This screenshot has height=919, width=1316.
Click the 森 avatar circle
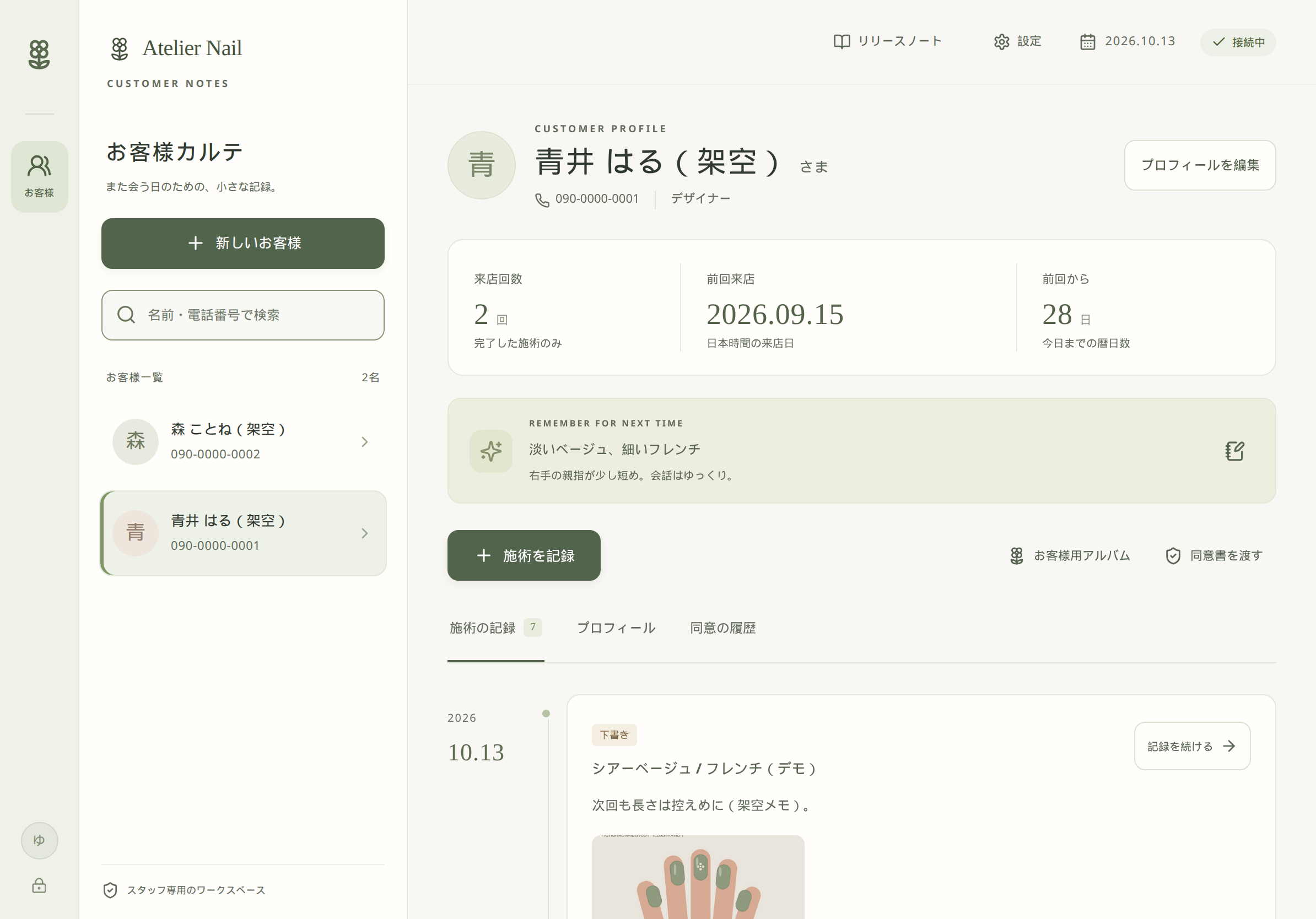pos(135,442)
